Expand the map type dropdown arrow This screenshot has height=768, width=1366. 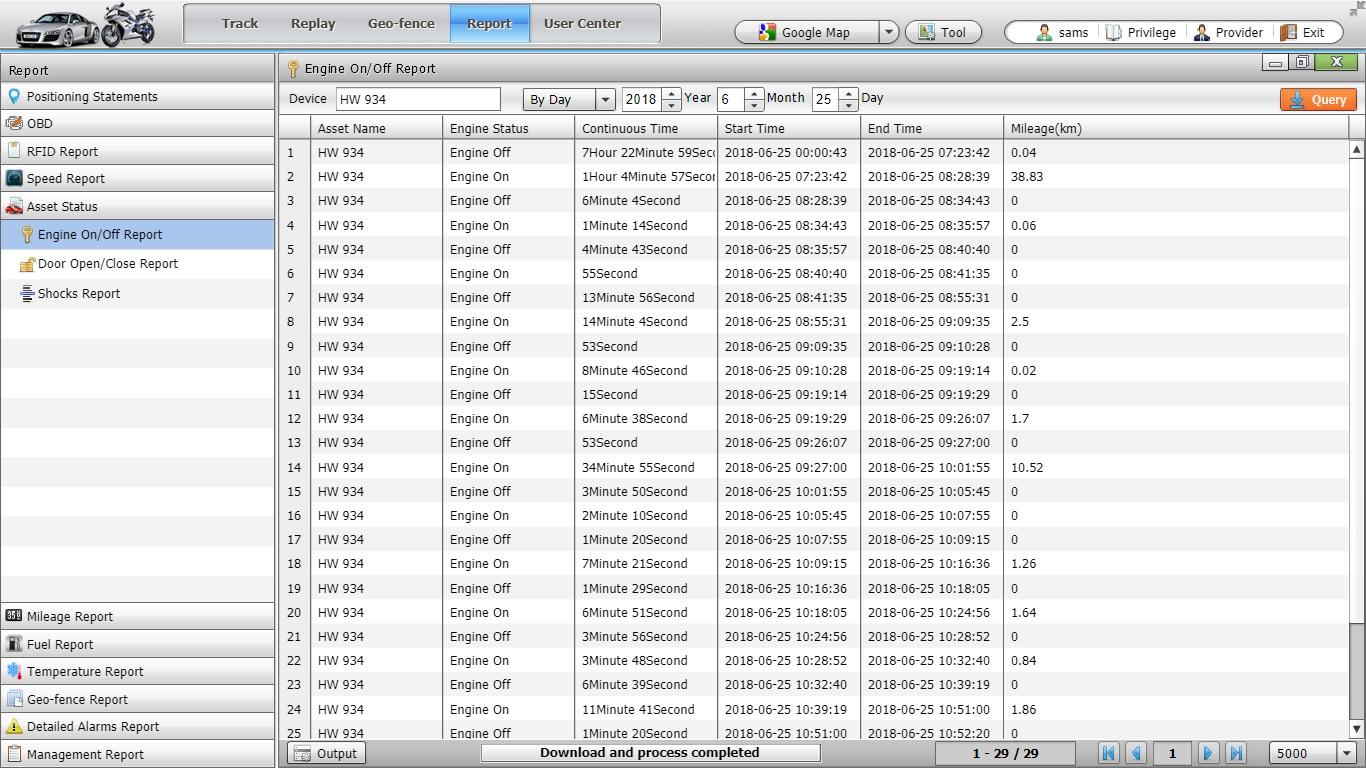pos(888,32)
